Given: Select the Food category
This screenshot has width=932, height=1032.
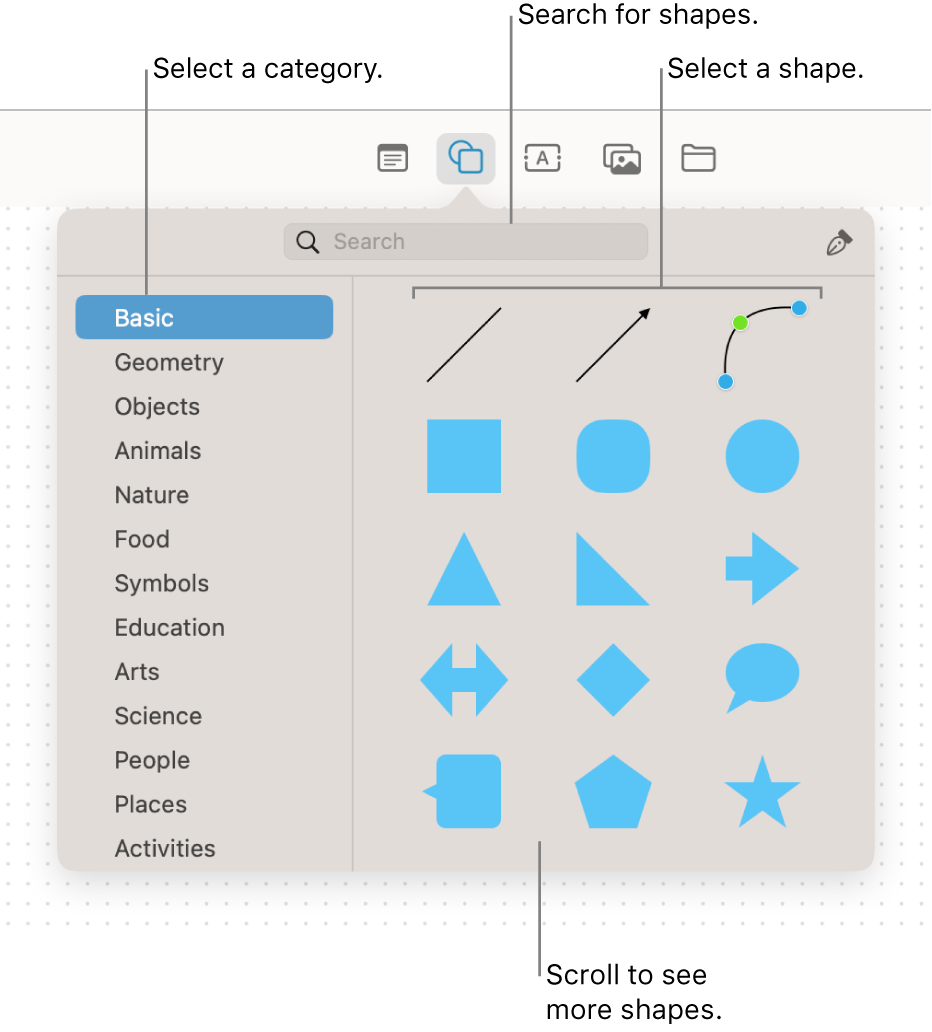Looking at the screenshot, I should 141,539.
